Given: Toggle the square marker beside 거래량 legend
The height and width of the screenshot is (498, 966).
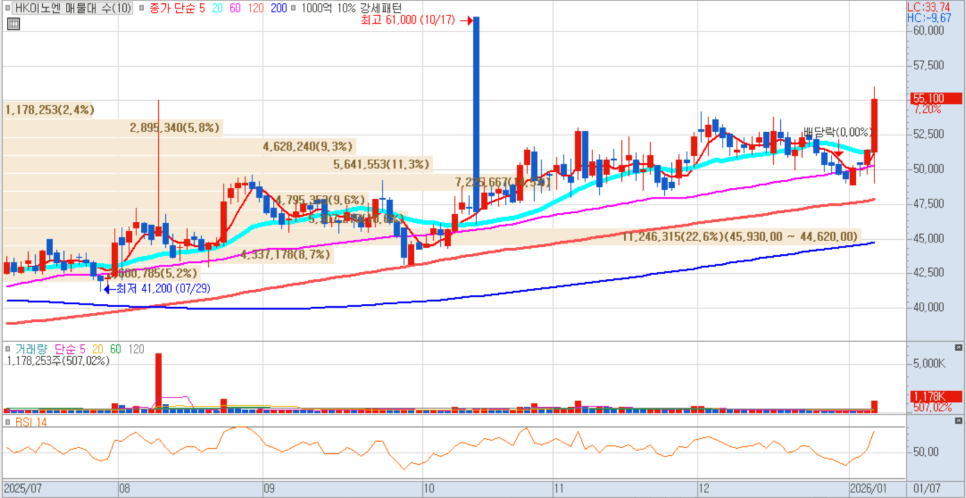Looking at the screenshot, I should (x=8, y=348).
